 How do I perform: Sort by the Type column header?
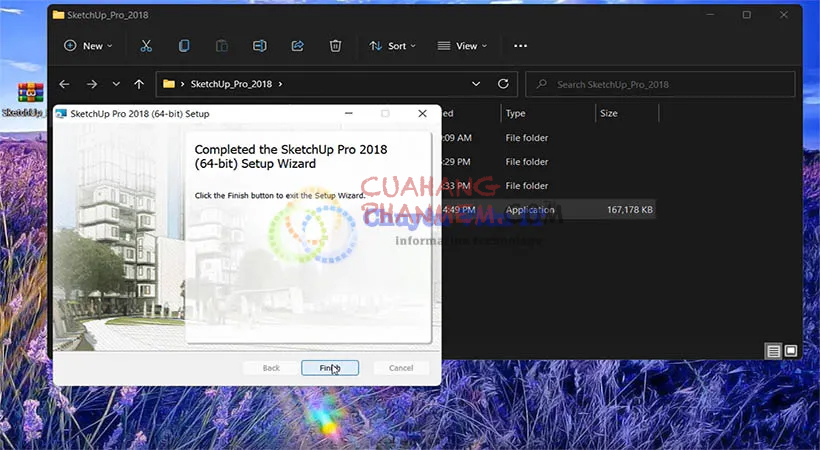point(548,114)
